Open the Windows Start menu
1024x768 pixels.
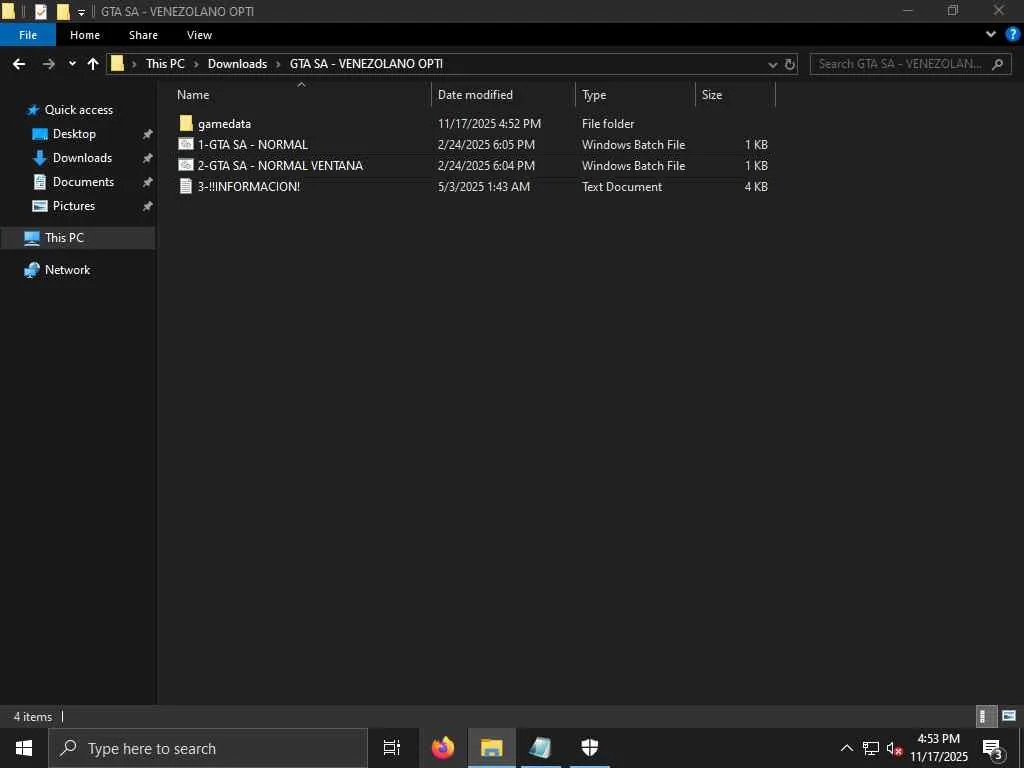(x=24, y=748)
